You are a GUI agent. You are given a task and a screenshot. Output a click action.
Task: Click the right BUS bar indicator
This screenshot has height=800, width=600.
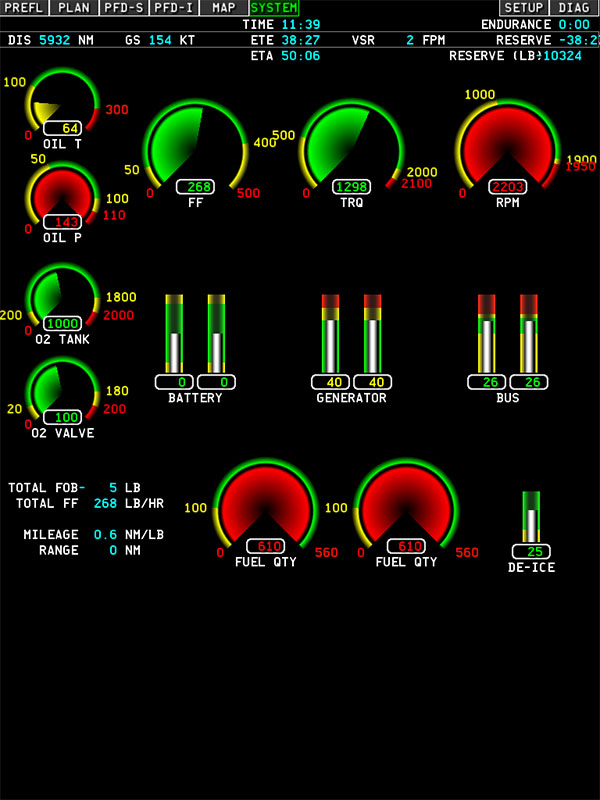[529, 334]
